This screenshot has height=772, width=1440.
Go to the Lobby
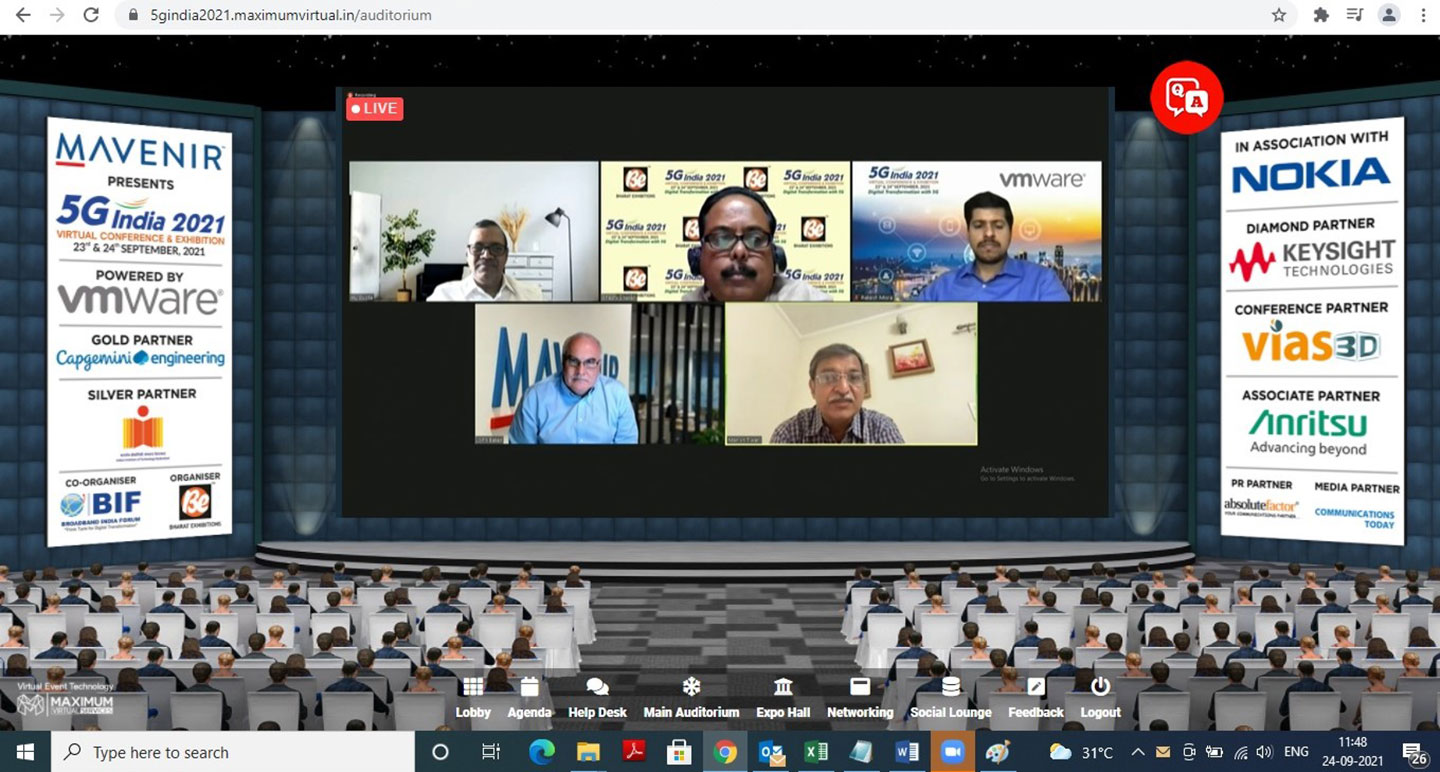point(473,698)
